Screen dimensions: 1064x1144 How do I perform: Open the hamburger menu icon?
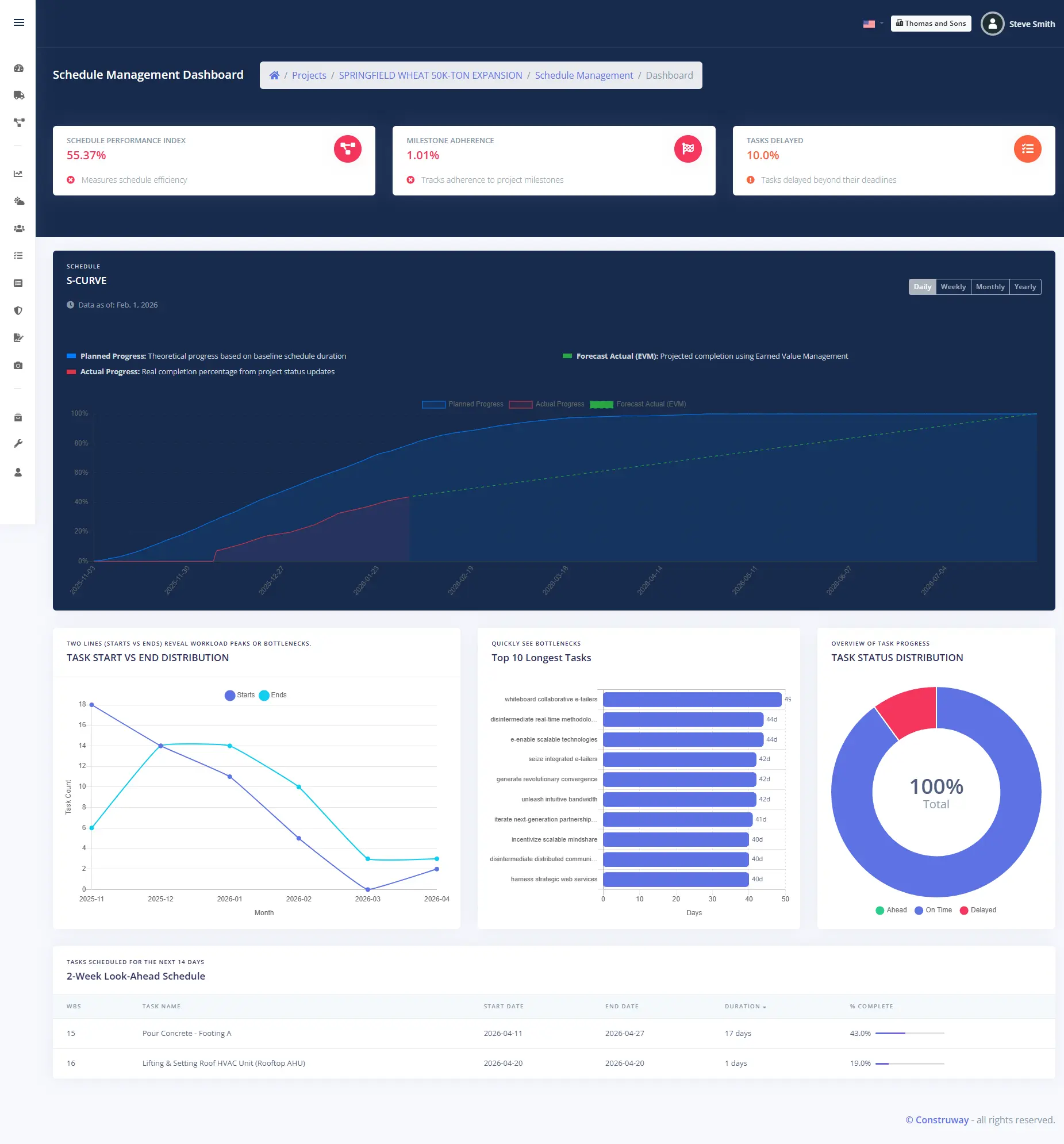pyautogui.click(x=19, y=22)
